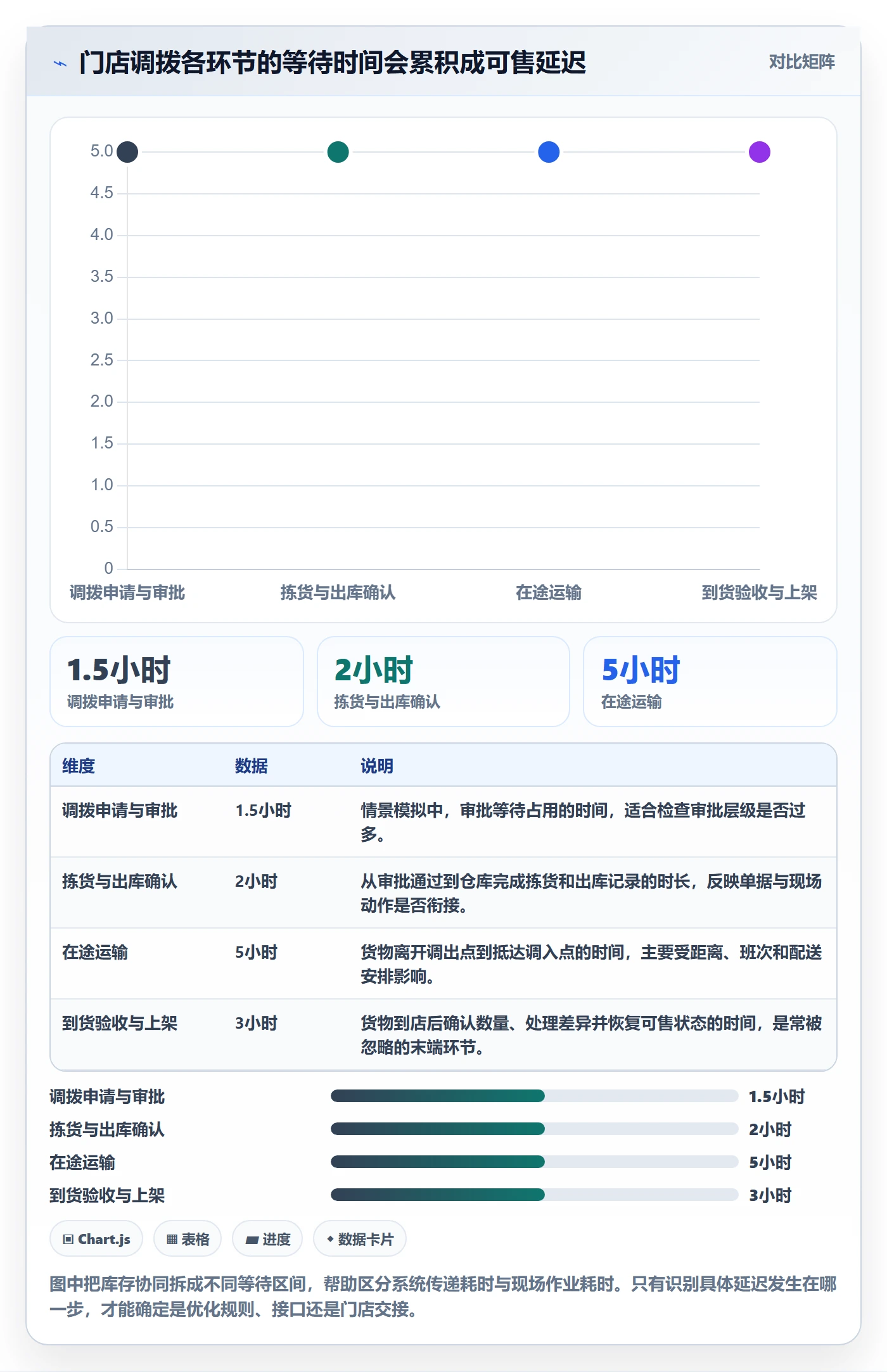The height and width of the screenshot is (1372, 887).
Task: Click the x-axis label 到货验收与上架
Action: pos(760,592)
